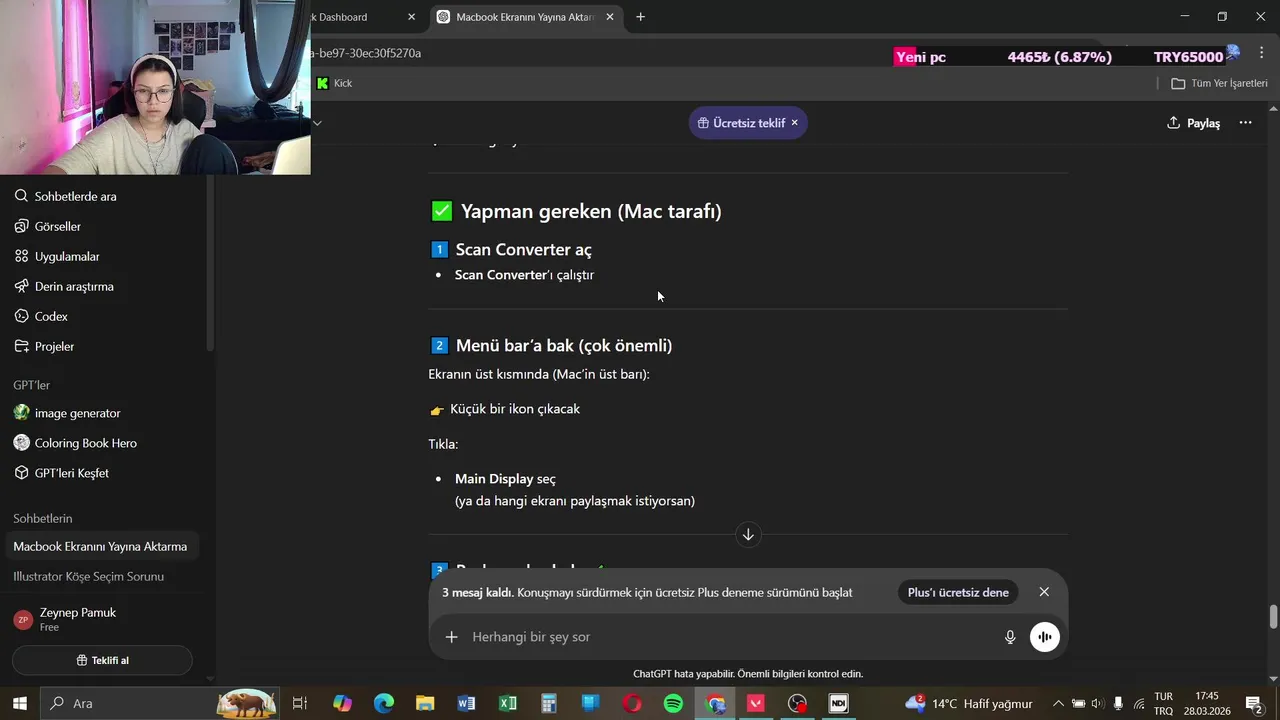The height and width of the screenshot is (720, 1280).
Task: Close the 3 mesaj kaldı banner
Action: click(1044, 592)
